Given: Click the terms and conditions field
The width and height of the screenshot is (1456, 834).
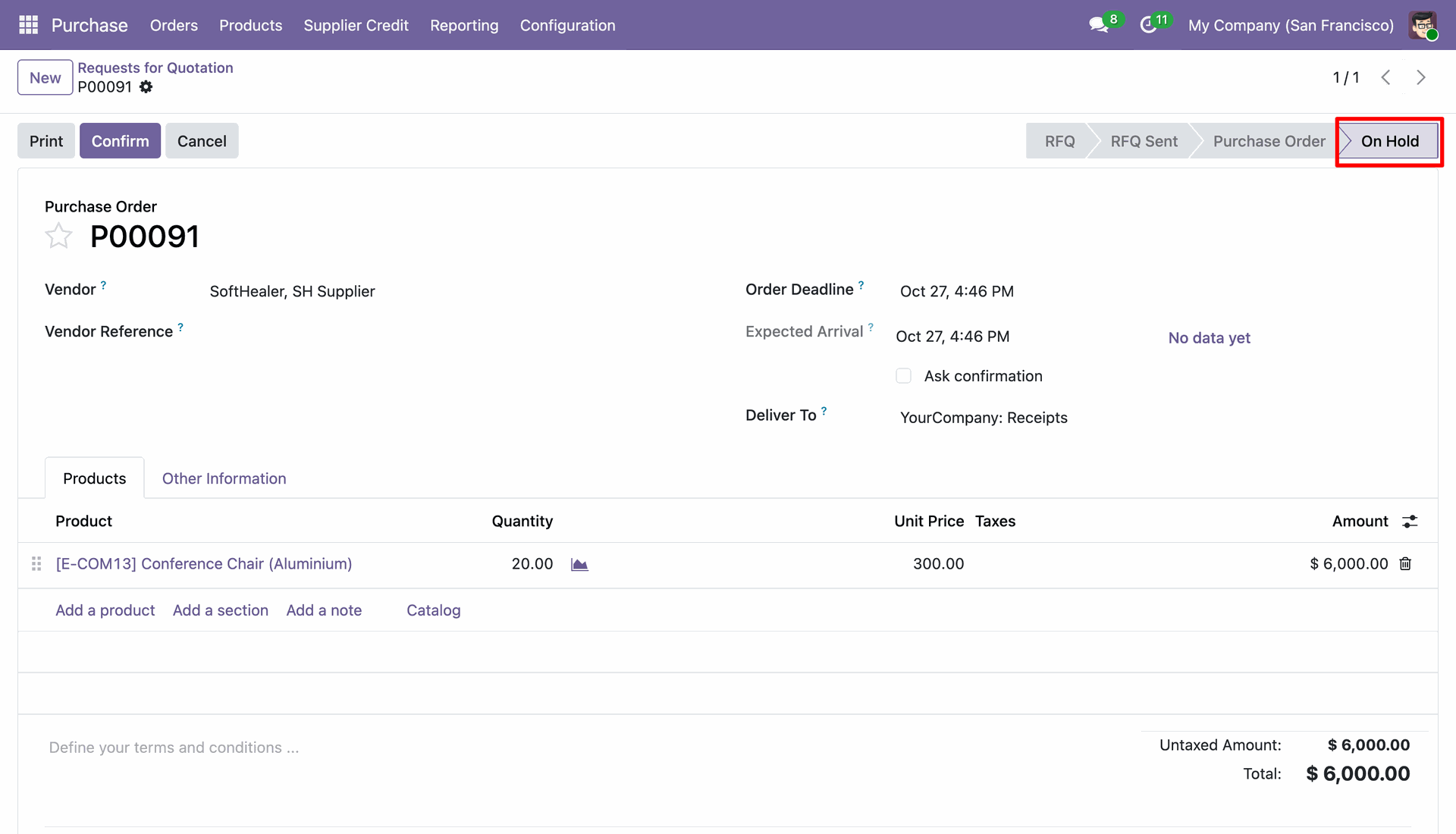Looking at the screenshot, I should (x=174, y=748).
